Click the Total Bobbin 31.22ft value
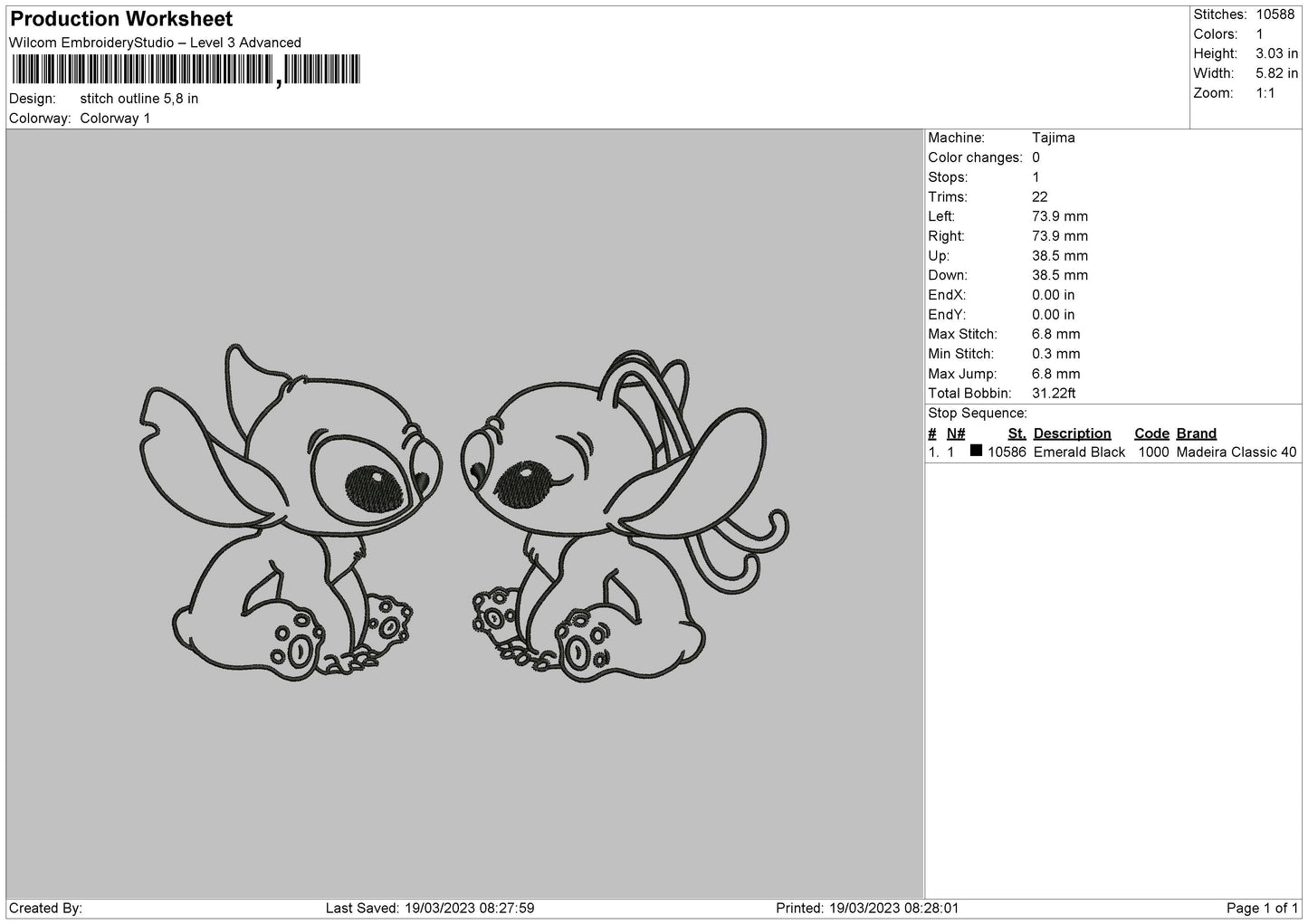This screenshot has width=1308, height=924. pyautogui.click(x=1054, y=394)
